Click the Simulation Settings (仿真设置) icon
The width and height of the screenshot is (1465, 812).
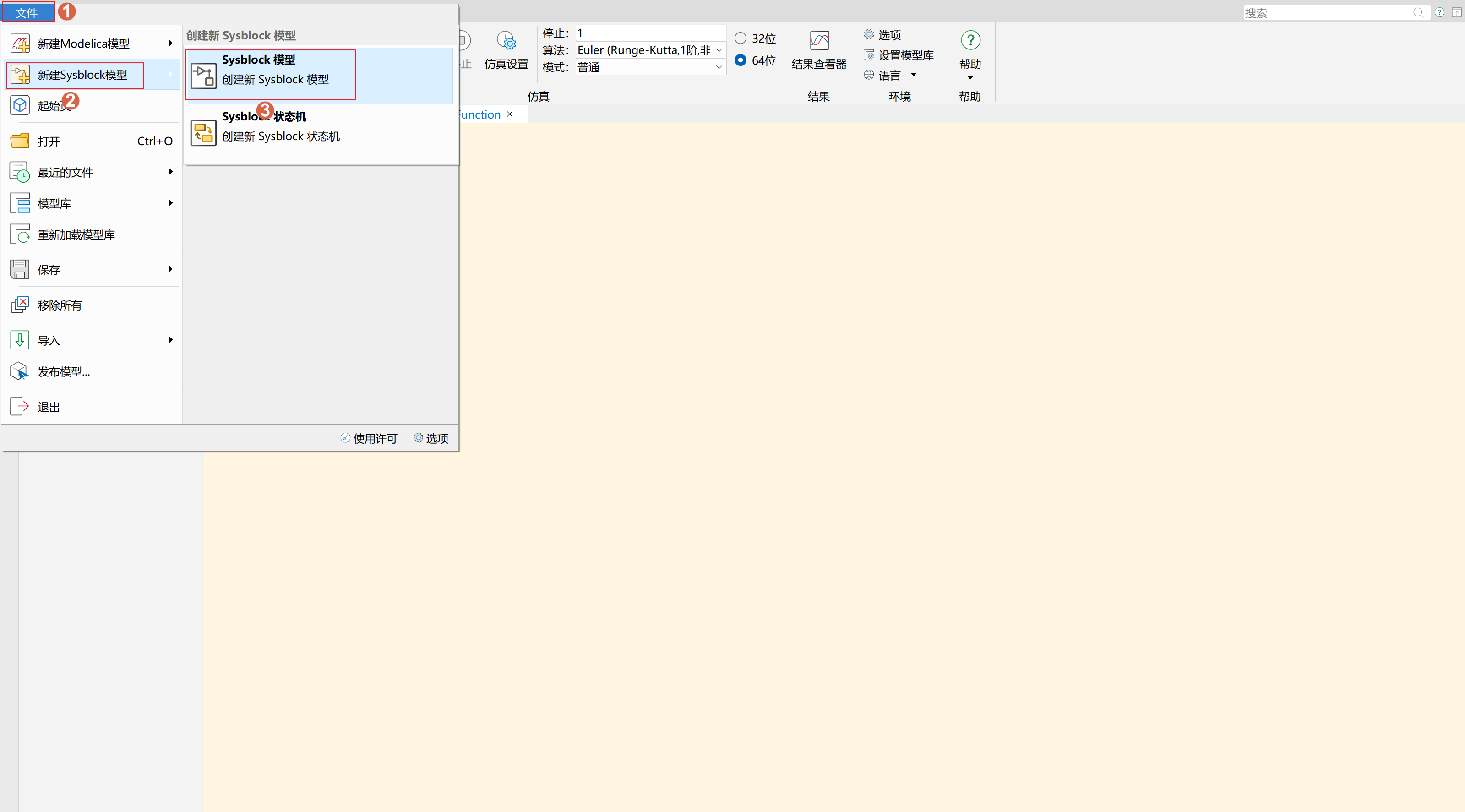click(506, 41)
